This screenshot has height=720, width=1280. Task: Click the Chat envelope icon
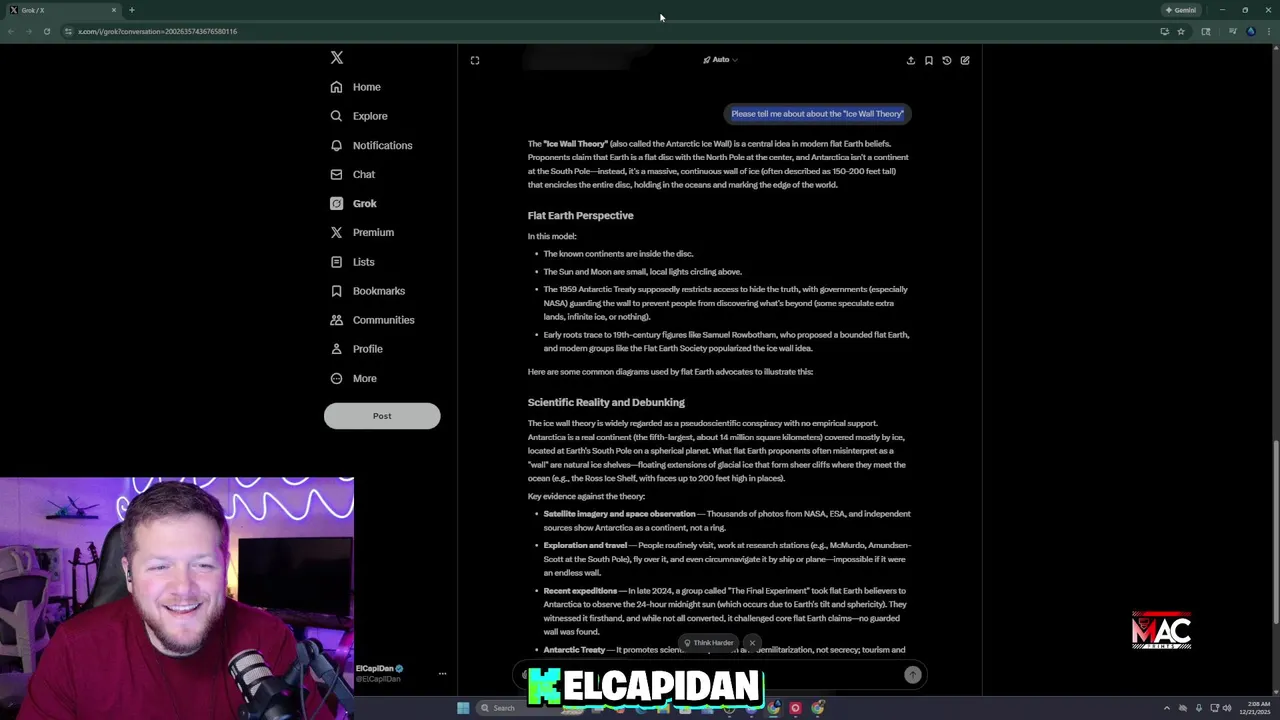point(337,174)
